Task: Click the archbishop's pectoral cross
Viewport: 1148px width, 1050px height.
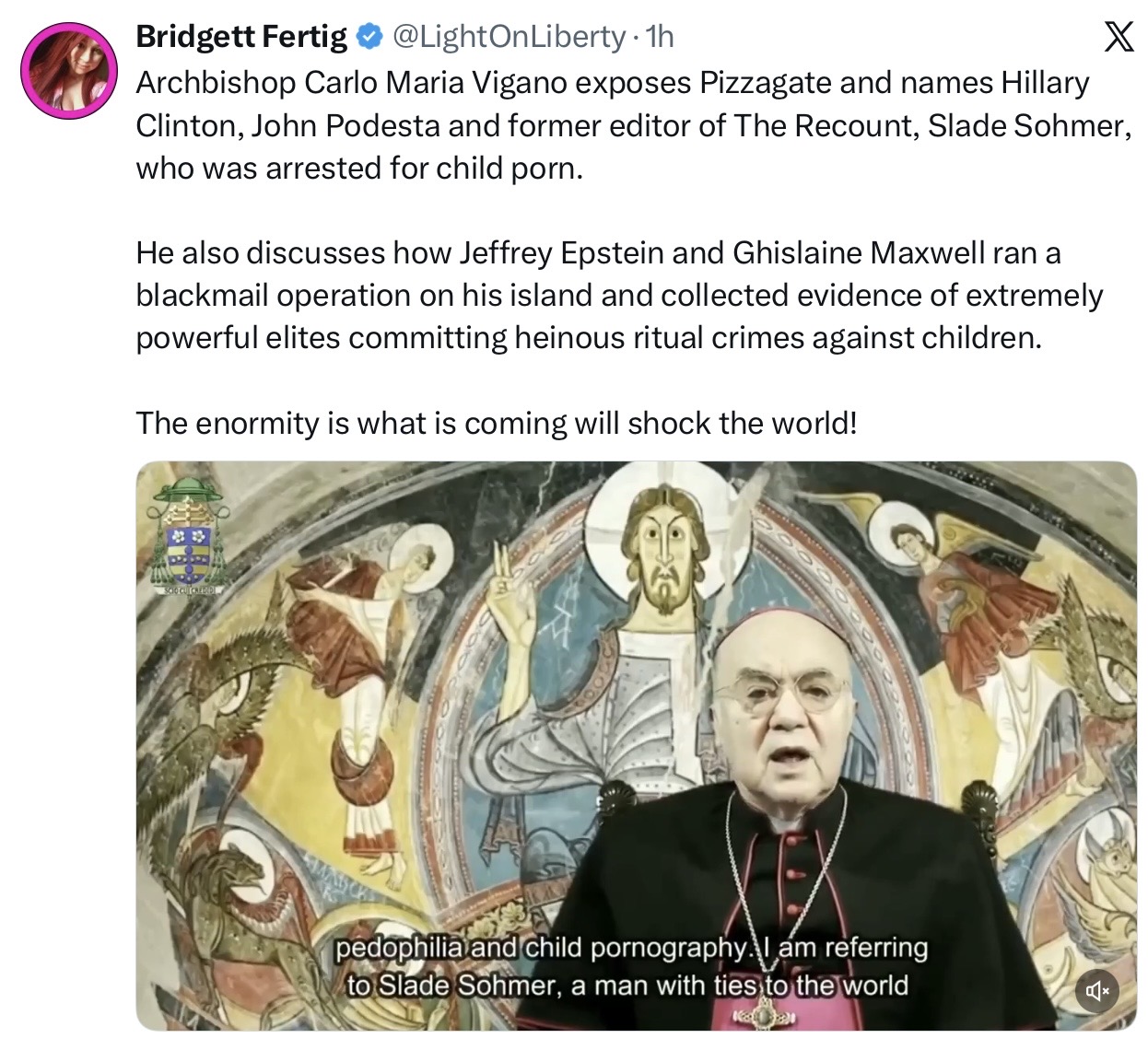Action: tap(761, 1016)
